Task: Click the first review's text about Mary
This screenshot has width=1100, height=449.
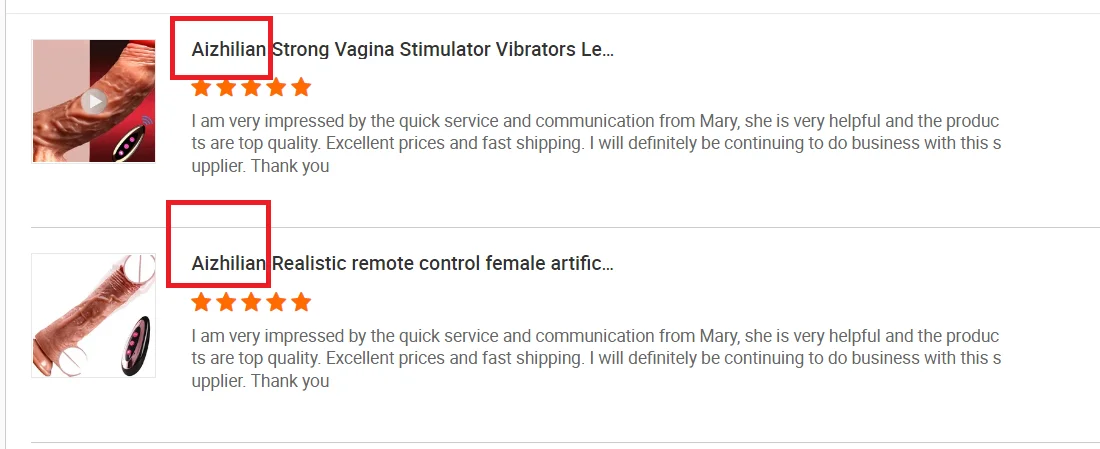Action: (x=595, y=122)
